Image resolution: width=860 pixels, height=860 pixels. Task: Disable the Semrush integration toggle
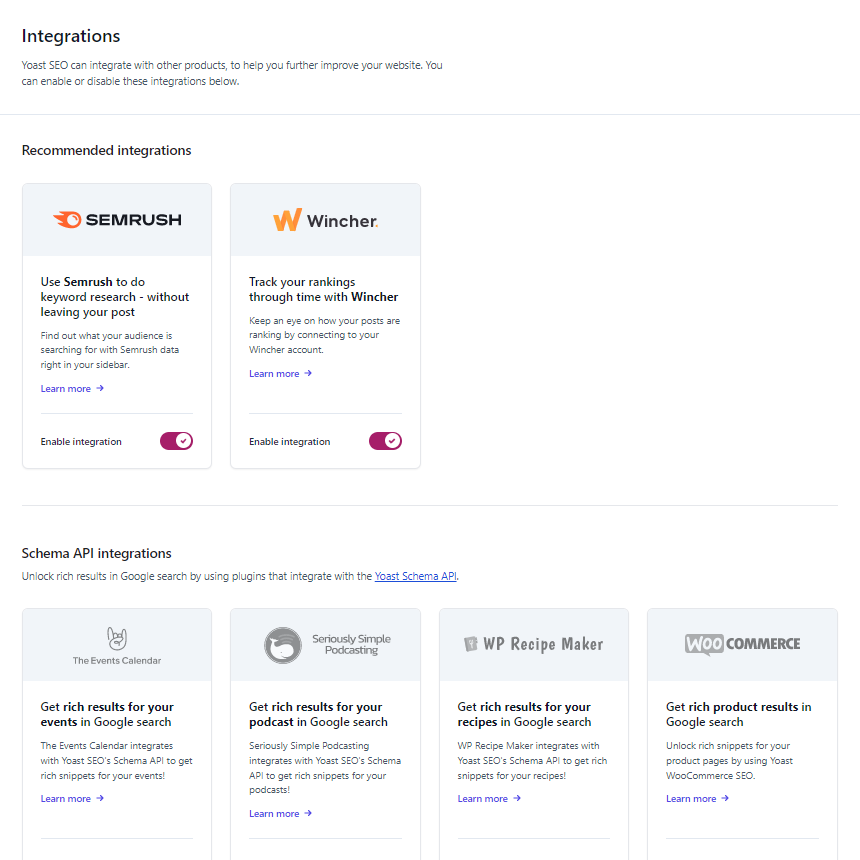tap(176, 441)
